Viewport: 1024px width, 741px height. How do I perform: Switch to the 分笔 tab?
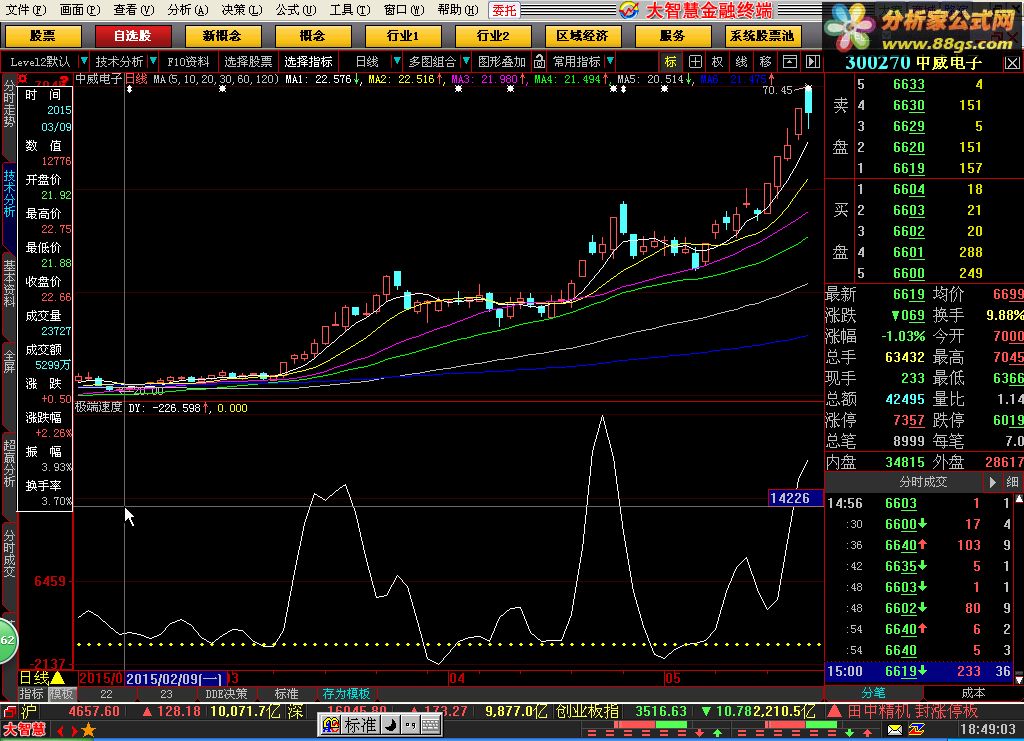[x=873, y=693]
